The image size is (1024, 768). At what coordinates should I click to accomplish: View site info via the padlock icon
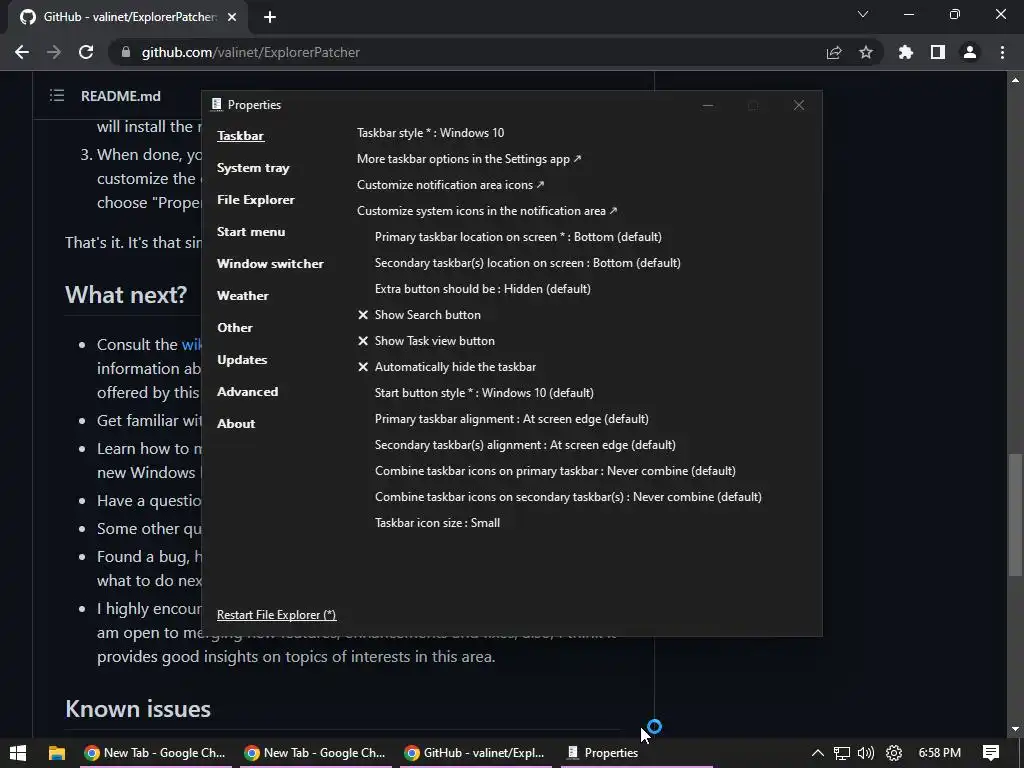click(x=126, y=52)
